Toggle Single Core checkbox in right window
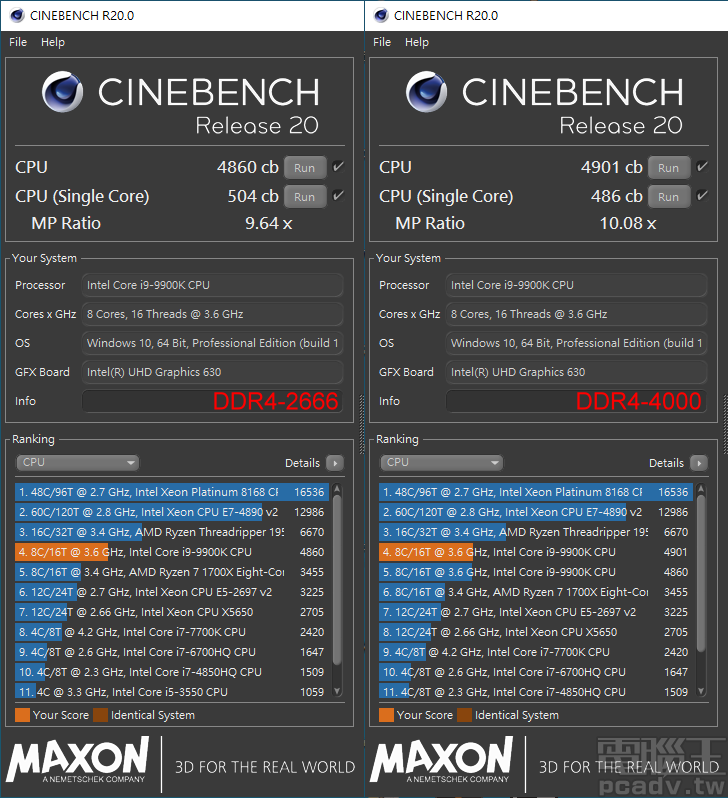This screenshot has height=798, width=728. (x=702, y=195)
